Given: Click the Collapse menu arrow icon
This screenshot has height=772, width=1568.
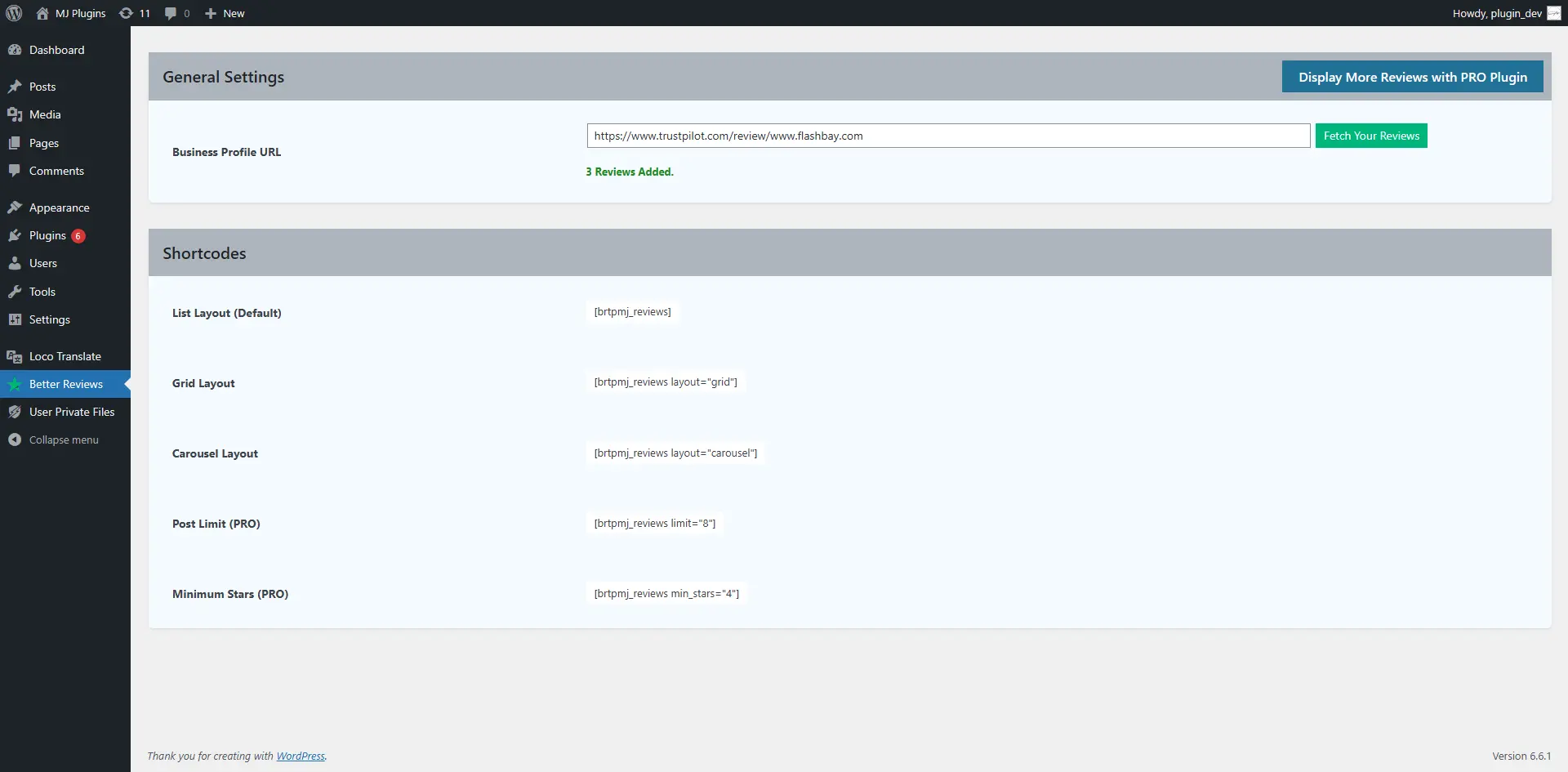Looking at the screenshot, I should (x=15, y=440).
